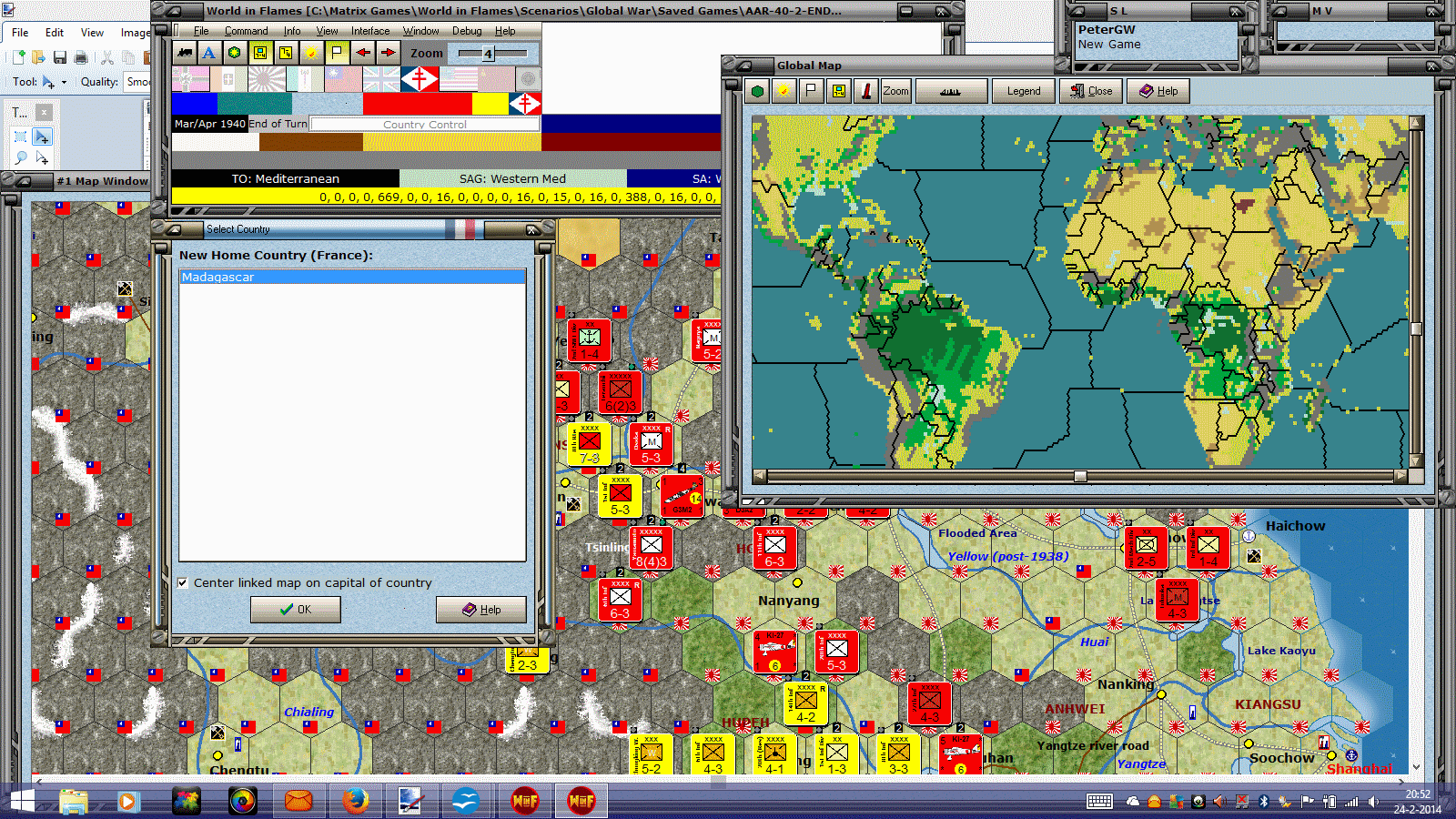Confirm with OK in Select Country dialog
1456x819 pixels.
point(296,610)
